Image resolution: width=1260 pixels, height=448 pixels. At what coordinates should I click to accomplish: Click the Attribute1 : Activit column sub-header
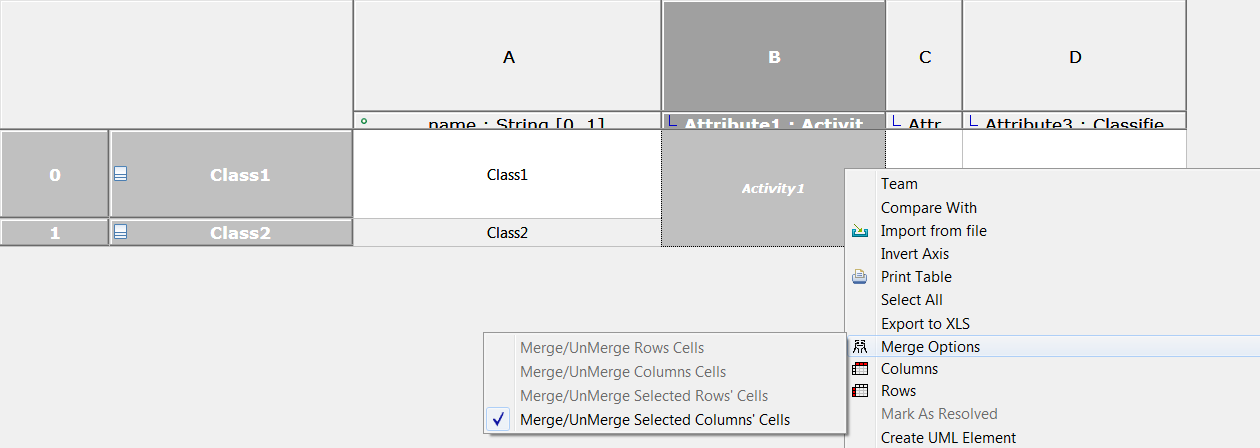773,121
